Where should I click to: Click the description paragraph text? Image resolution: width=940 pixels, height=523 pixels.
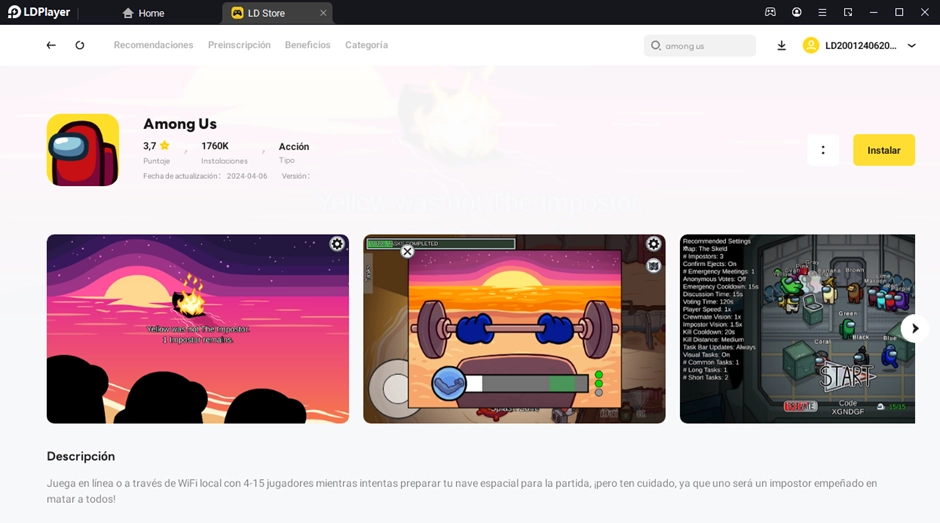point(462,491)
